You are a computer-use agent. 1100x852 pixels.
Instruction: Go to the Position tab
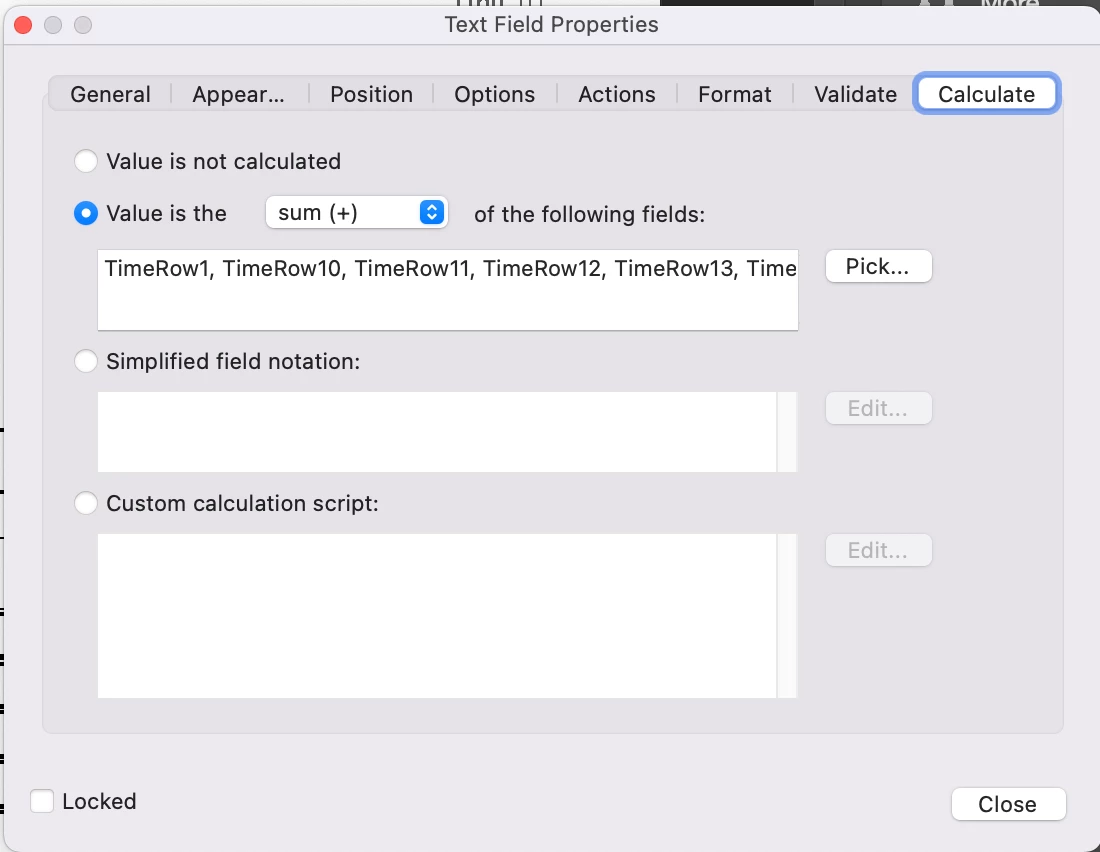click(371, 94)
